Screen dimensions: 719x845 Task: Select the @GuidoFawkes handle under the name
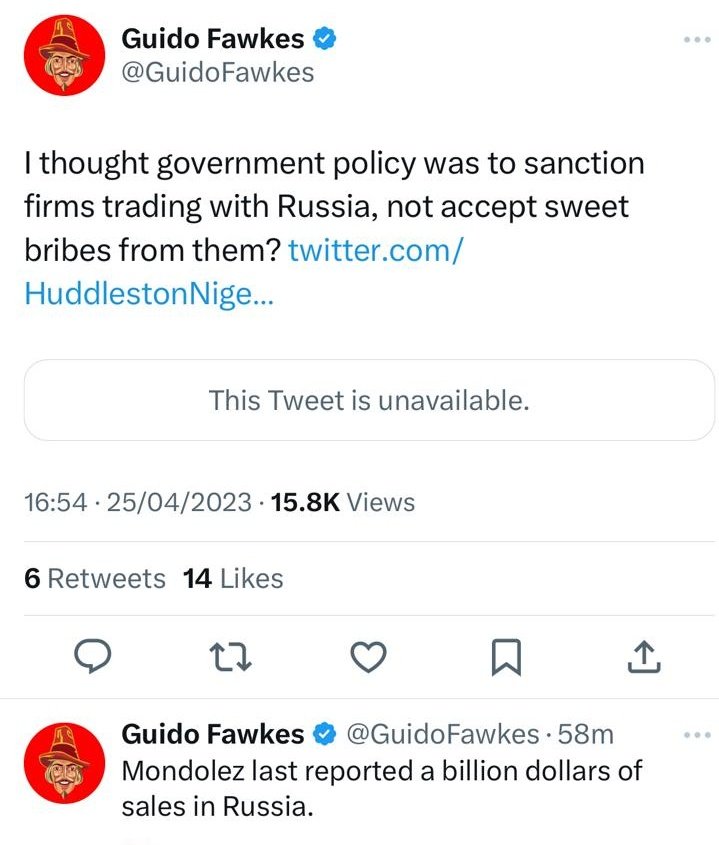click(218, 72)
